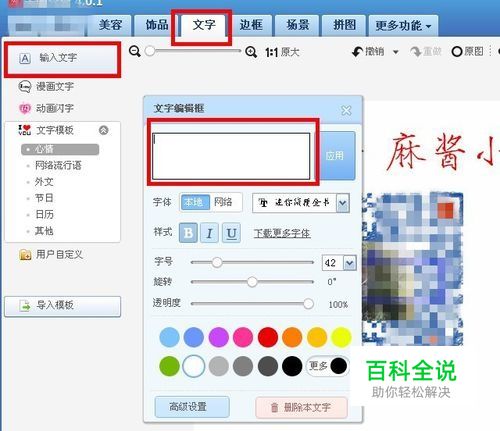Pick the light gray color swatch
The width and height of the screenshot is (500, 431).
click(218, 366)
